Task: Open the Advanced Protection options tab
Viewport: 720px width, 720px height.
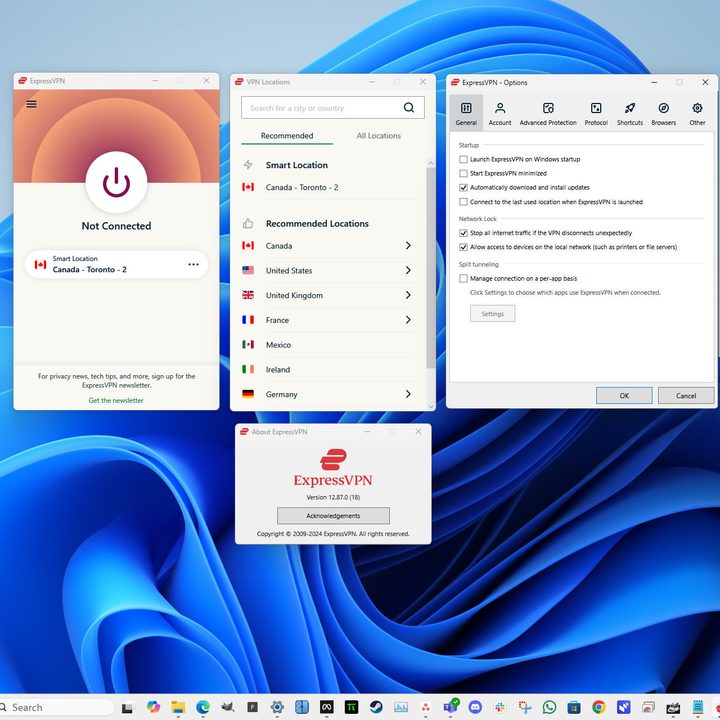Action: 548,113
